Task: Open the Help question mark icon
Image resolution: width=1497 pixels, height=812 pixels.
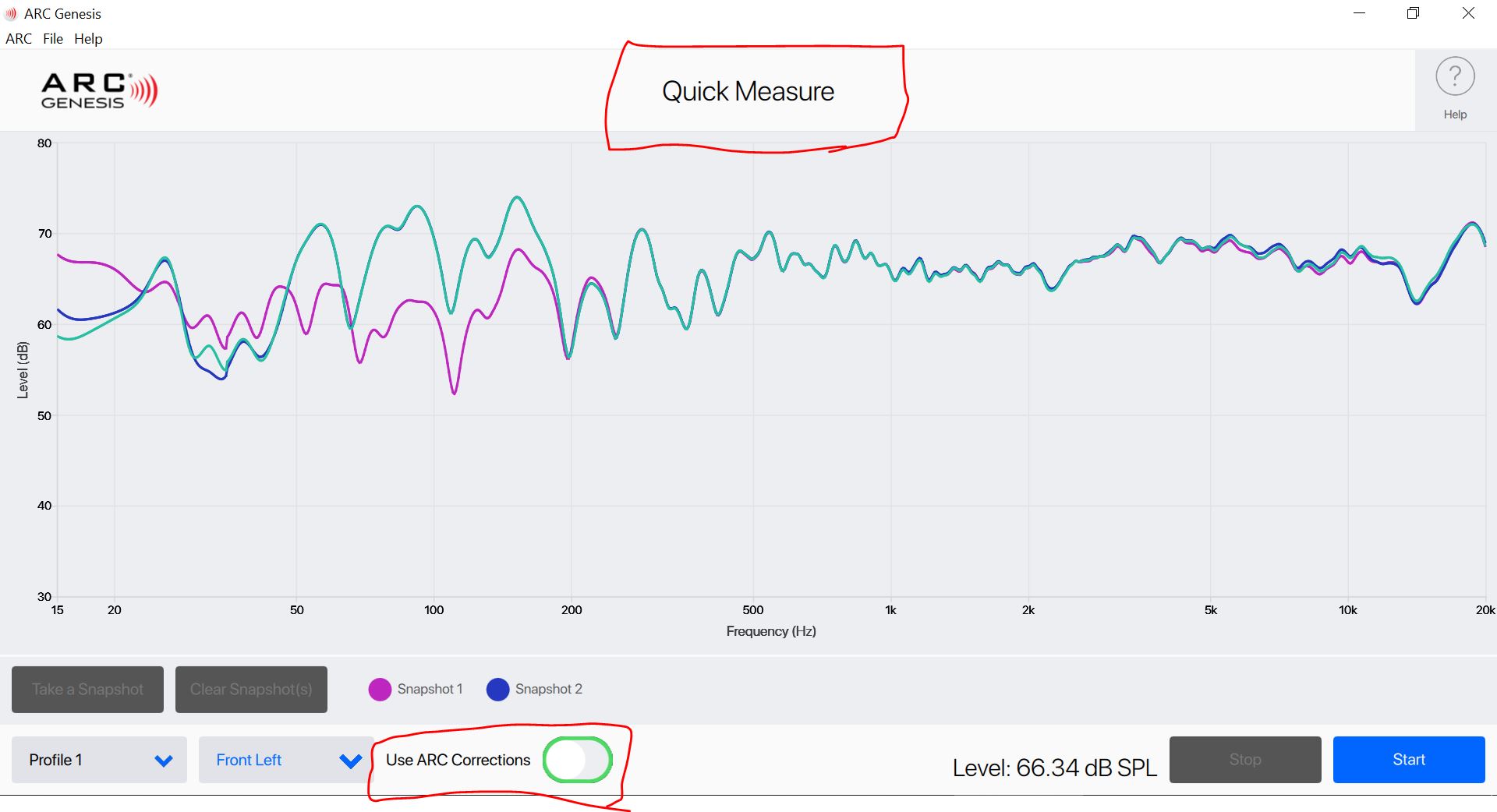Action: click(x=1455, y=76)
